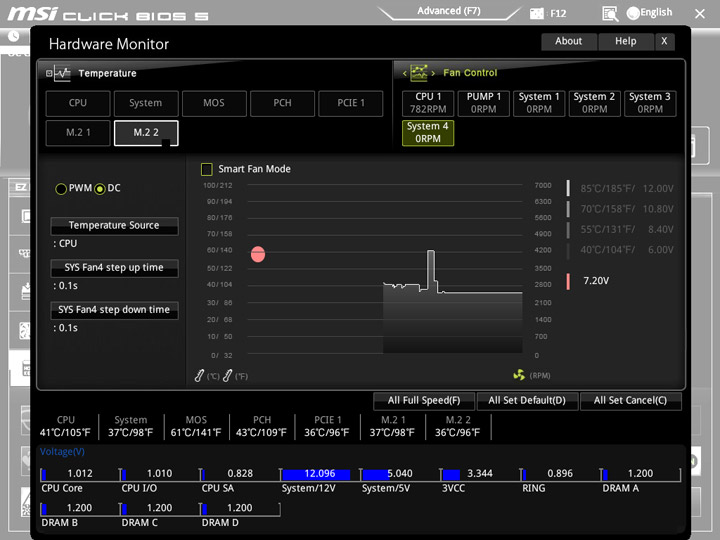The height and width of the screenshot is (540, 720).
Task: Select the MOS temperature tab
Action: pyautogui.click(x=214, y=103)
